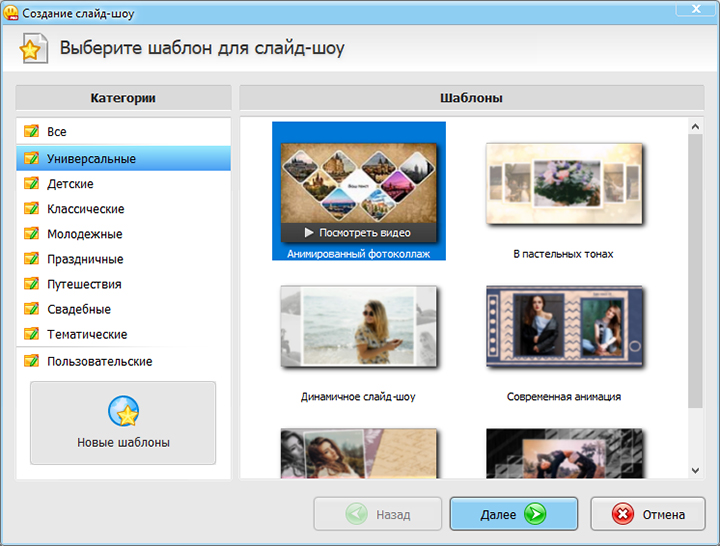Click the green arrow icon on Далее
This screenshot has height=546, width=720.
tap(535, 514)
